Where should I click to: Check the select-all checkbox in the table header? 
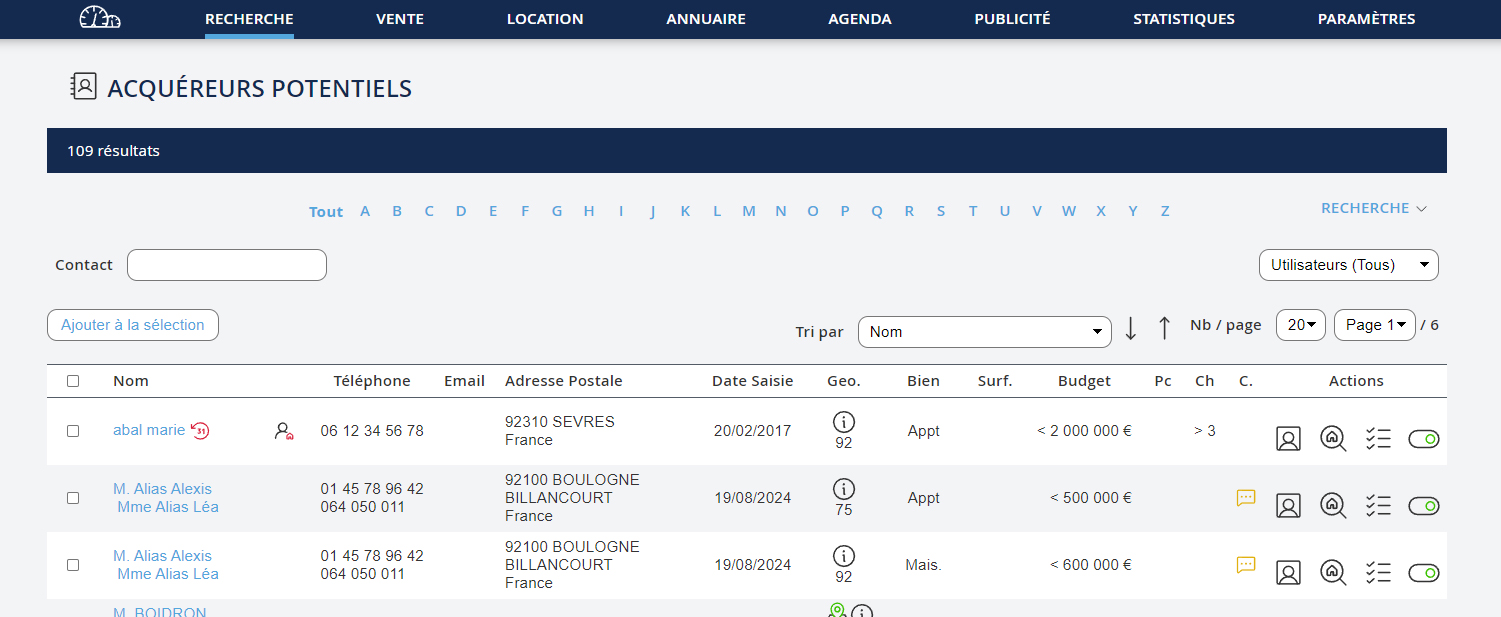(73, 381)
